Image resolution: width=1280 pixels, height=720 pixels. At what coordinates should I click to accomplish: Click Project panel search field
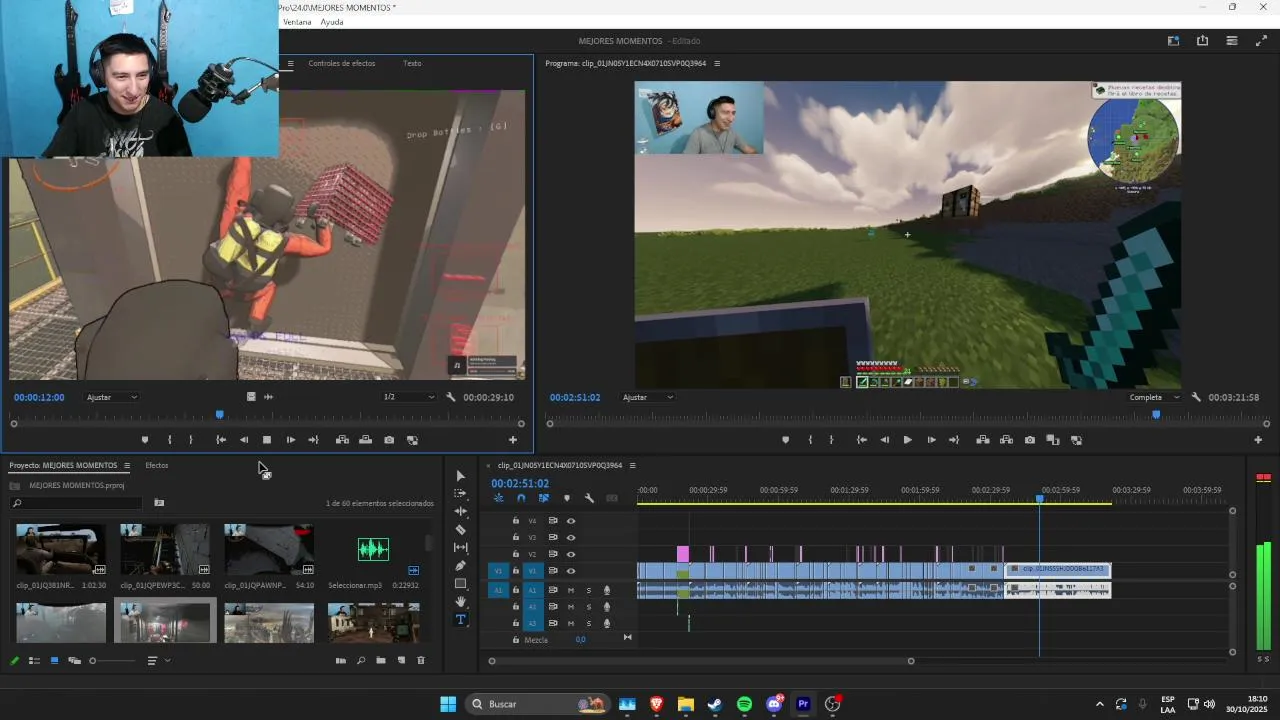coord(76,503)
